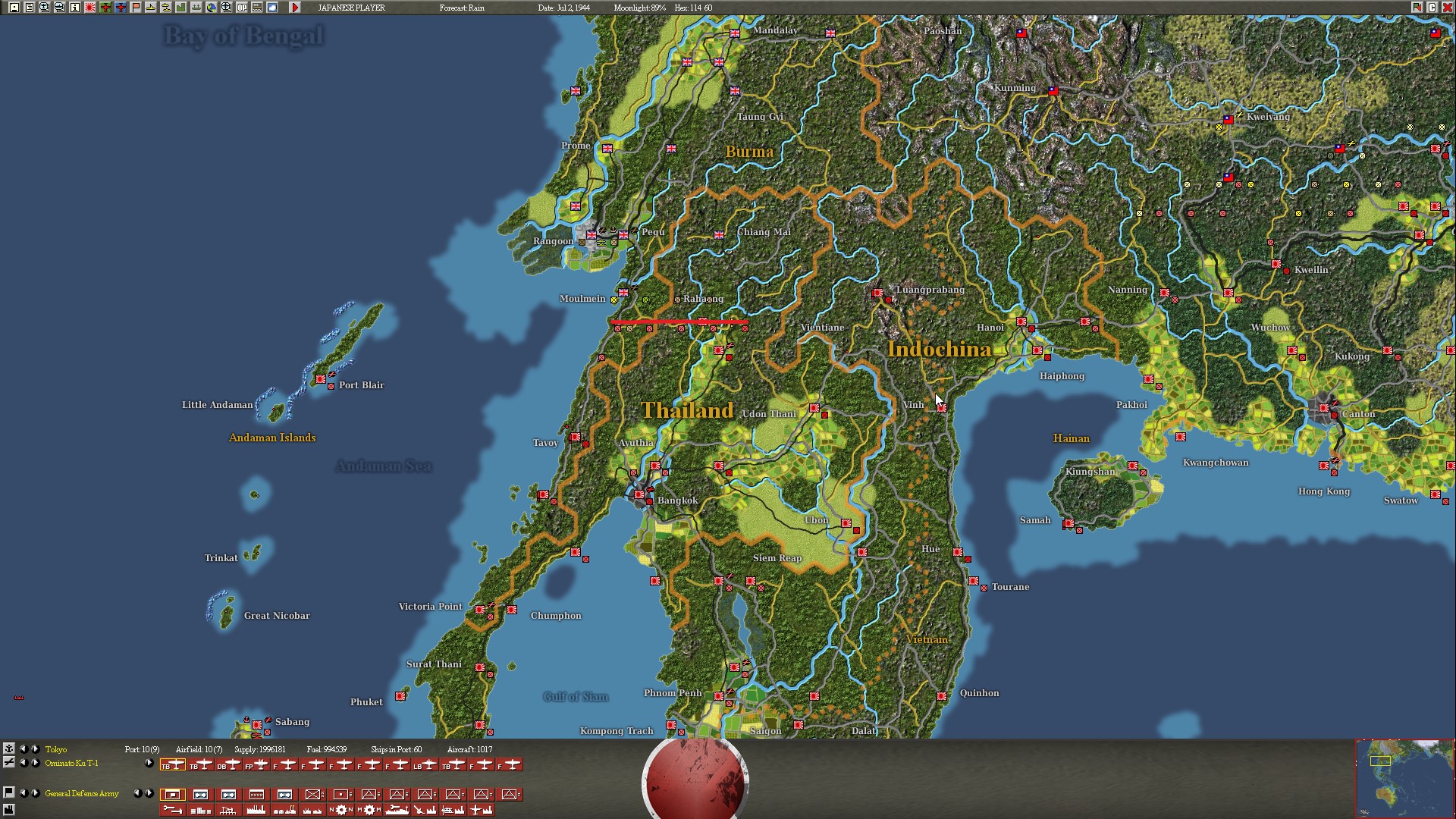Open the info icon in toolbar
This screenshot has width=1456, height=819.
tap(75, 8)
